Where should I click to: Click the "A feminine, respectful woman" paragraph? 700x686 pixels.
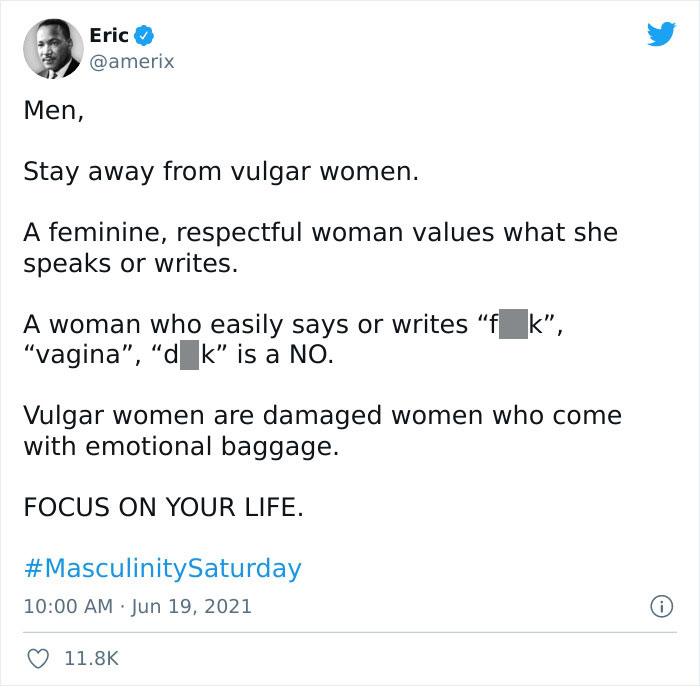[321, 248]
